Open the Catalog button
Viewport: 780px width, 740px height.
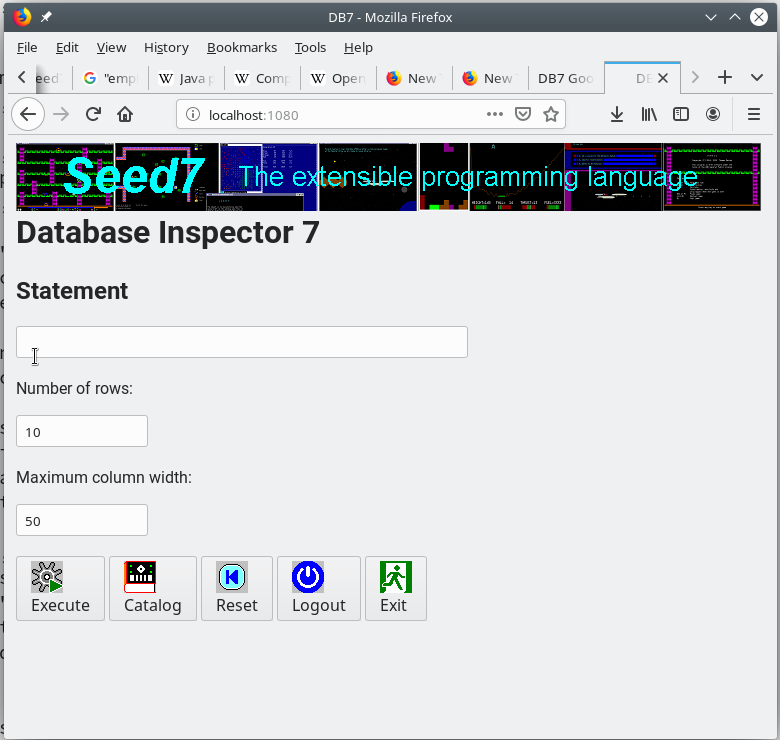pyautogui.click(x=153, y=588)
